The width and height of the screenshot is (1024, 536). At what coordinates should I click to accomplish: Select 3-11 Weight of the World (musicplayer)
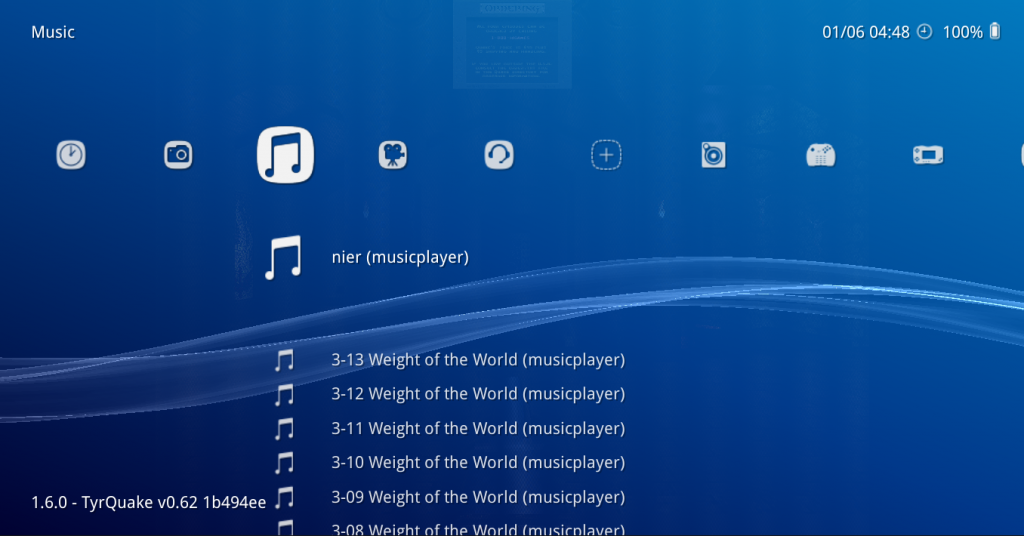click(x=477, y=428)
